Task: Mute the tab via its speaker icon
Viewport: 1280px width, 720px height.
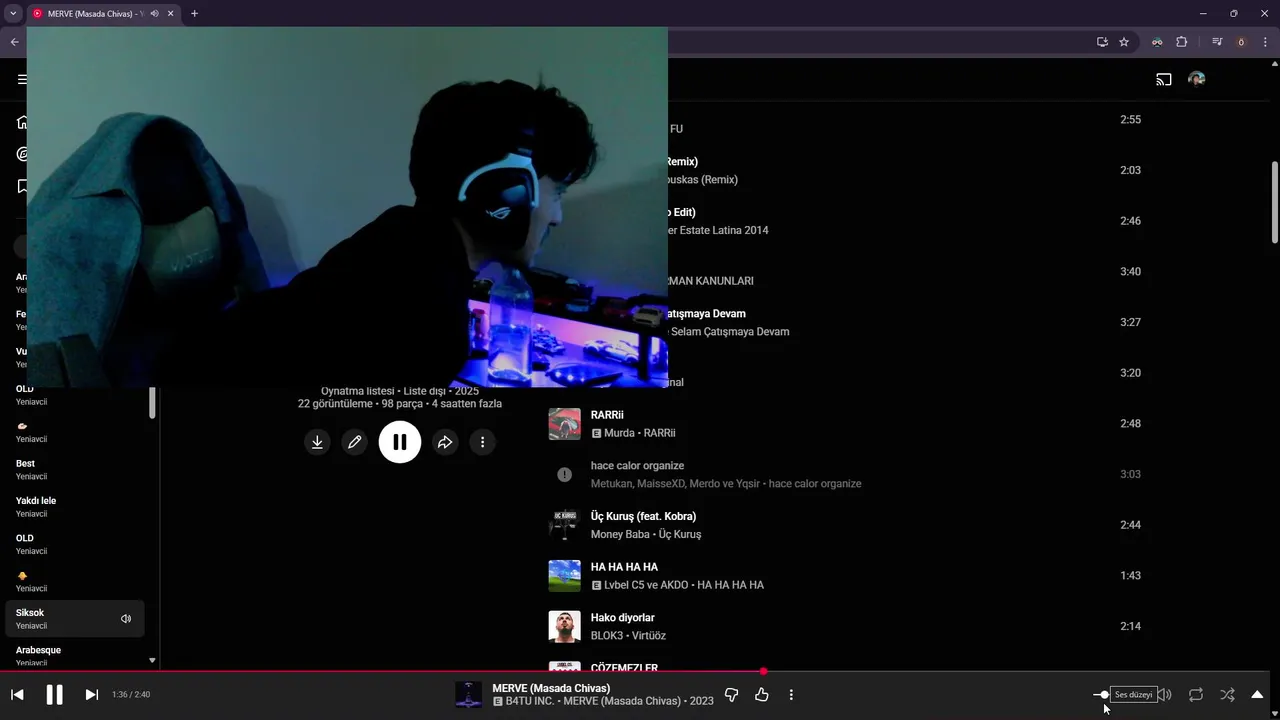Action: pyautogui.click(x=154, y=13)
